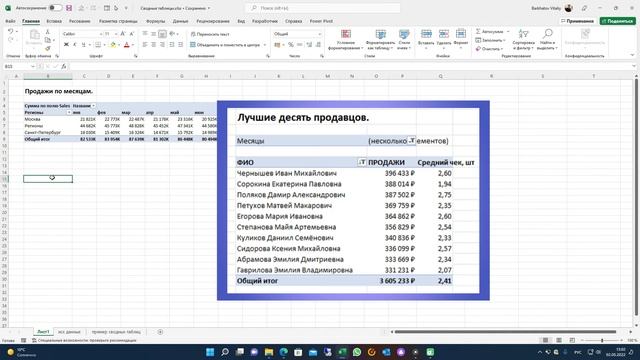Toggle Underline formatting
Viewport: 640px width, 360px height.
pyautogui.click(x=83, y=44)
